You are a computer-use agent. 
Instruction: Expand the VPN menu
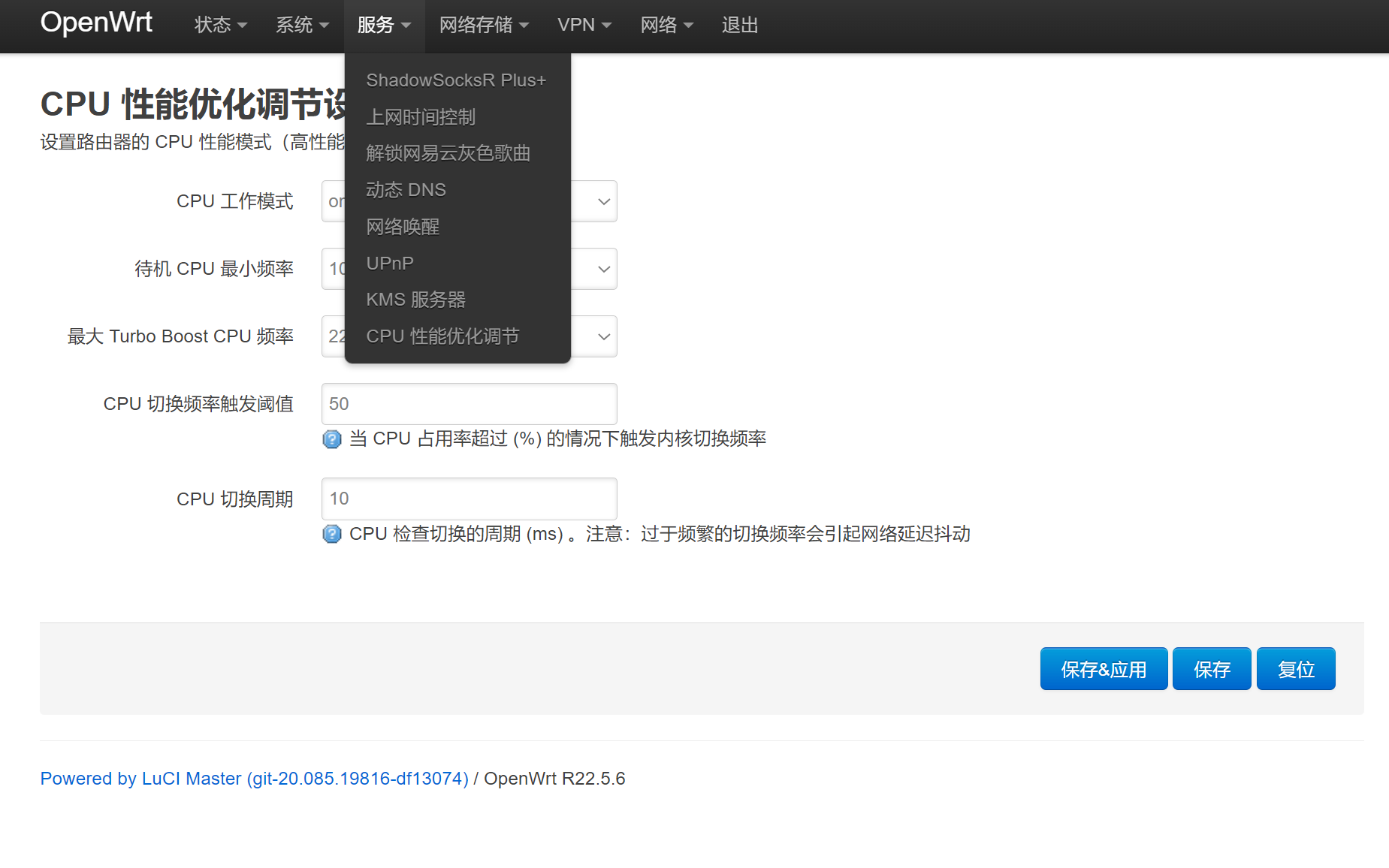pyautogui.click(x=584, y=26)
